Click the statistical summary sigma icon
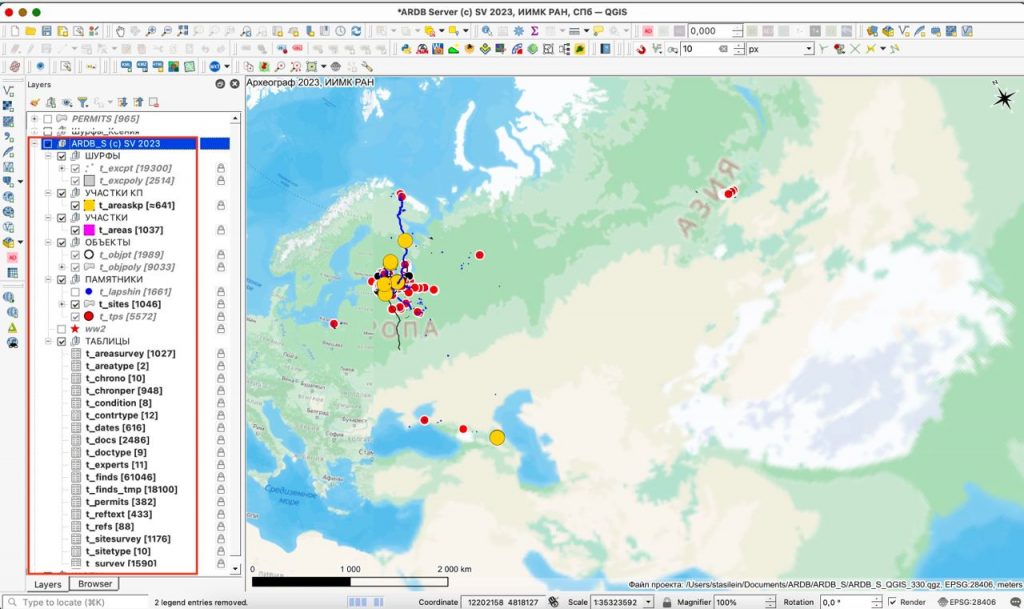Viewport: 1024px width, 609px height. (535, 32)
